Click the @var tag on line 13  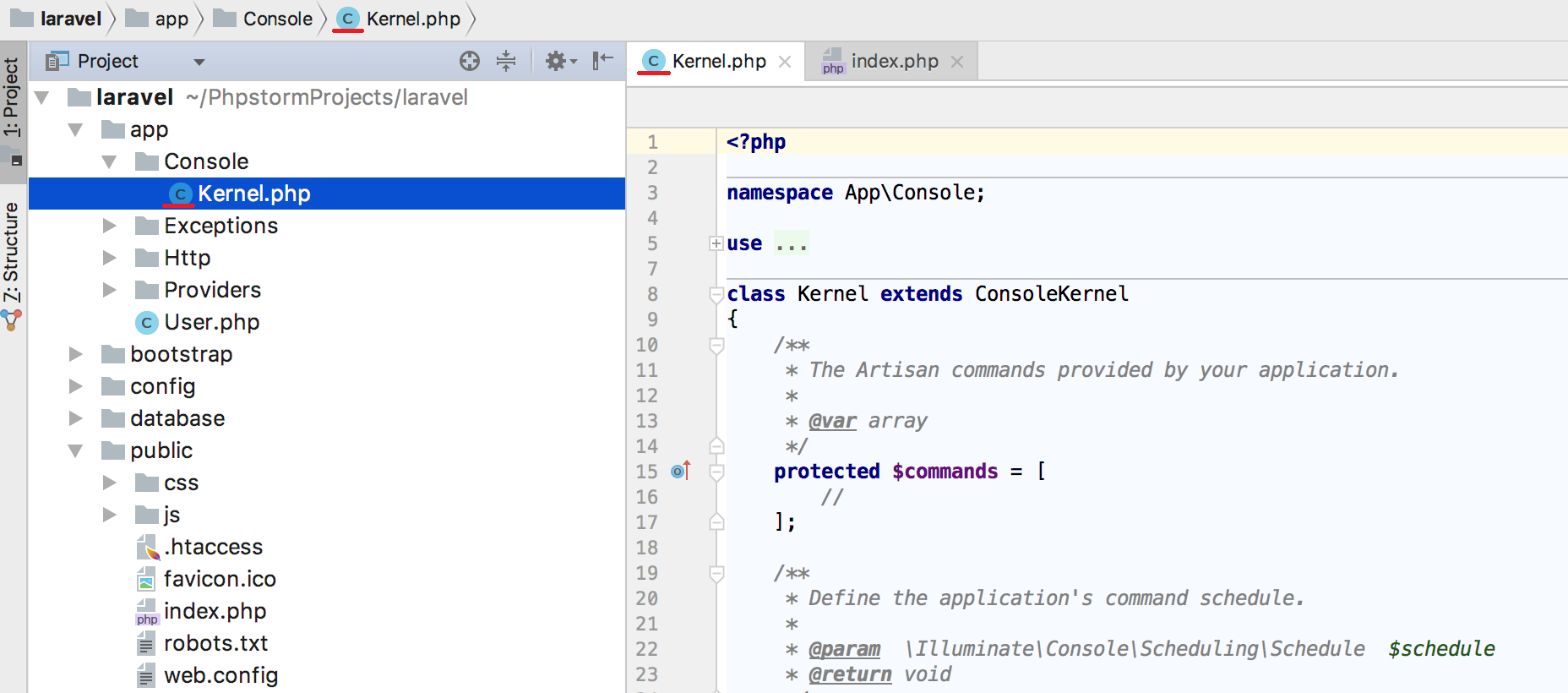[x=832, y=421]
